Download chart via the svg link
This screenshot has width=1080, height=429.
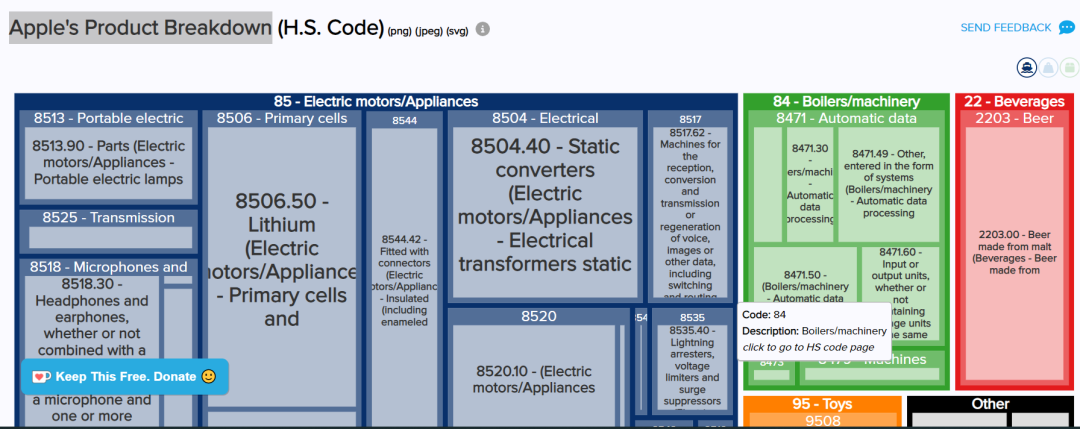pos(458,30)
